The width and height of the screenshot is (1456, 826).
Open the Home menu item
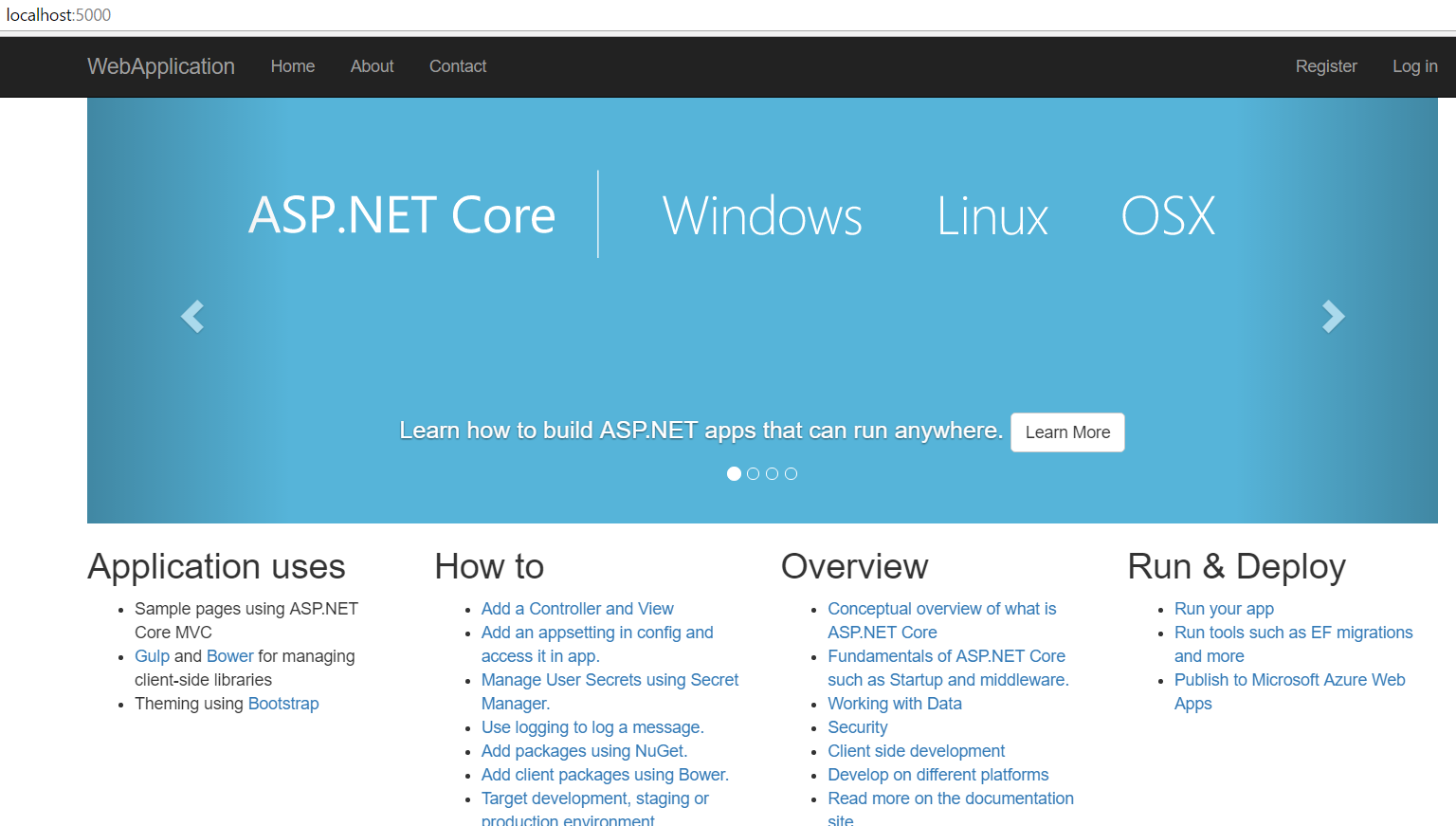[x=293, y=66]
